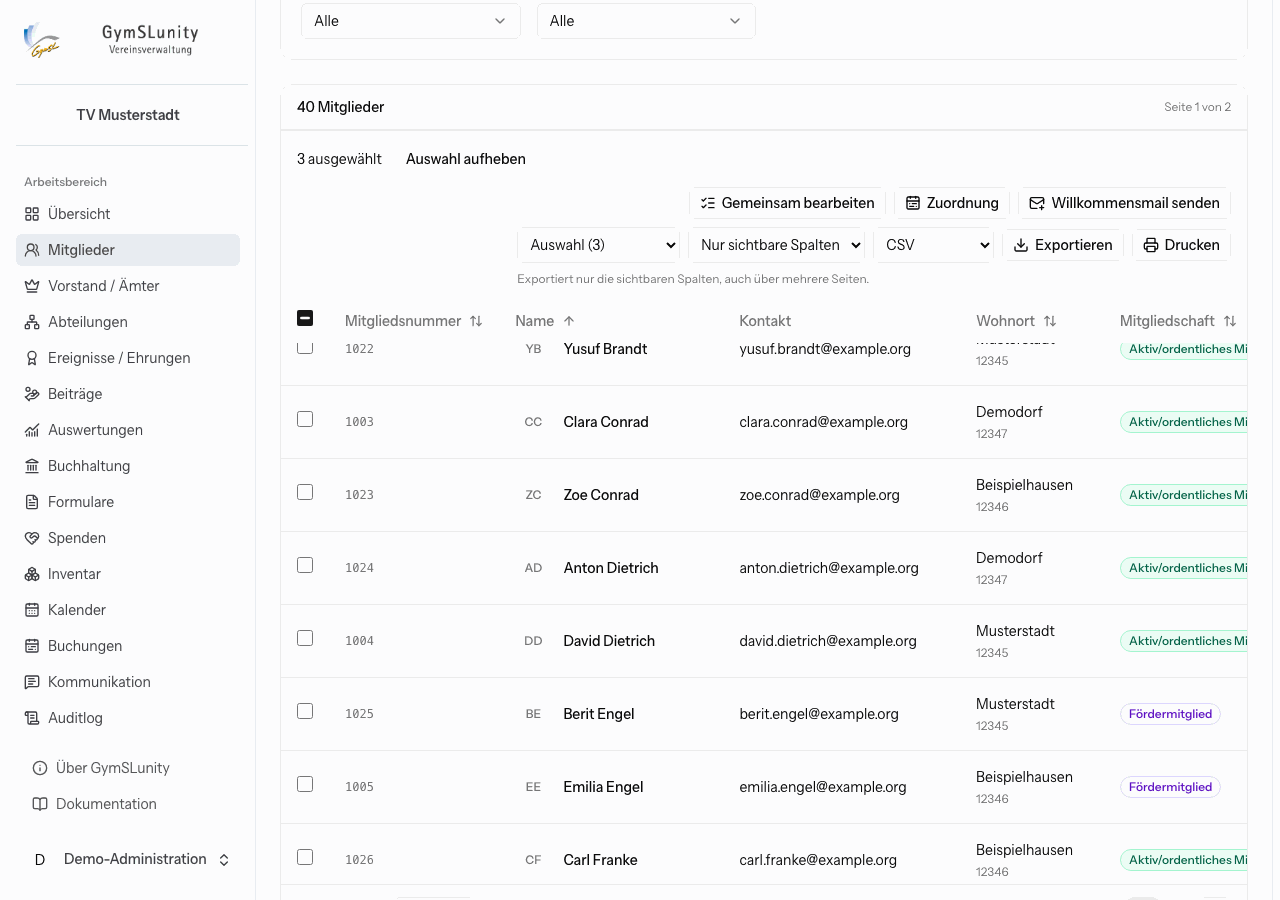Click the Kalender calendar icon
The width and height of the screenshot is (1280, 900).
pos(32,610)
